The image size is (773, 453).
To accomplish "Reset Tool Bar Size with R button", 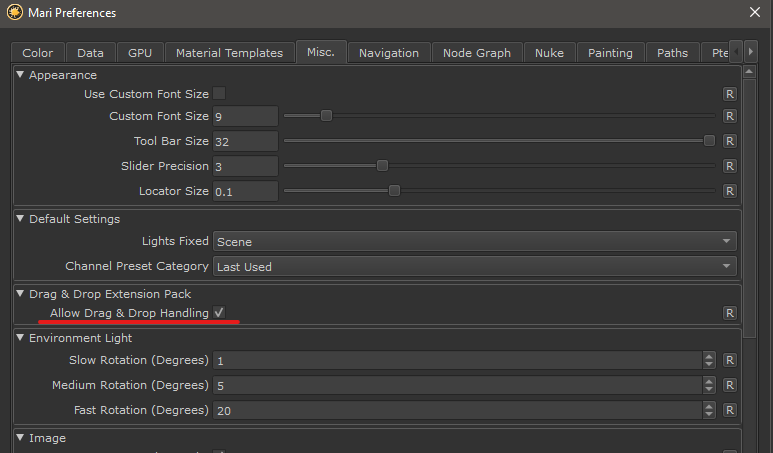I will (x=729, y=141).
